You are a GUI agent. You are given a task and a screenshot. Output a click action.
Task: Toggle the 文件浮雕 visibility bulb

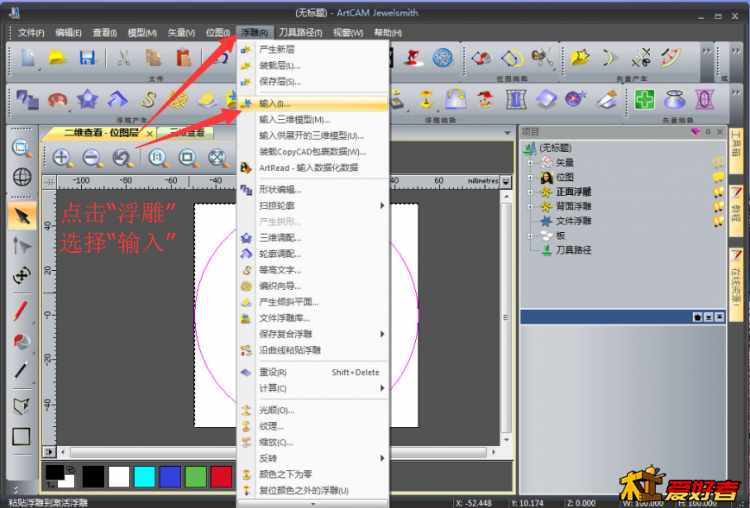[718, 221]
